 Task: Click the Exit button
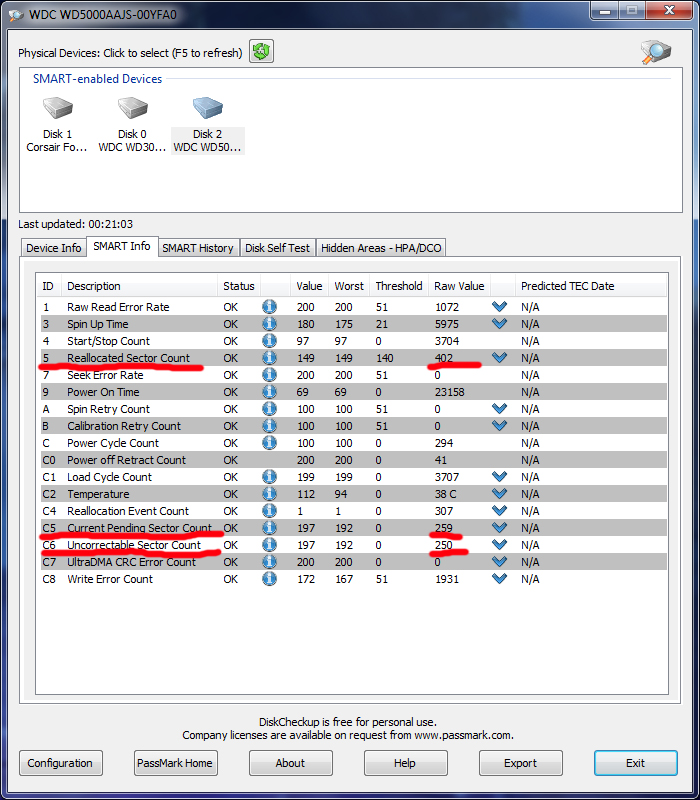[635, 763]
